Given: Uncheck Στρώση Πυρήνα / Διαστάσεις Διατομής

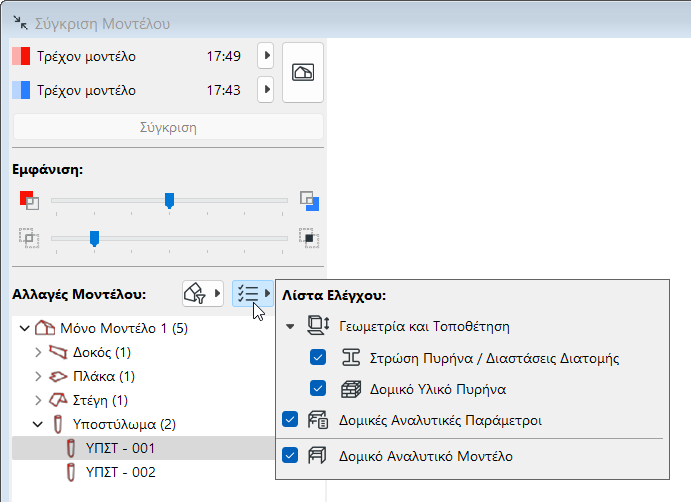Looking at the screenshot, I should 318,357.
